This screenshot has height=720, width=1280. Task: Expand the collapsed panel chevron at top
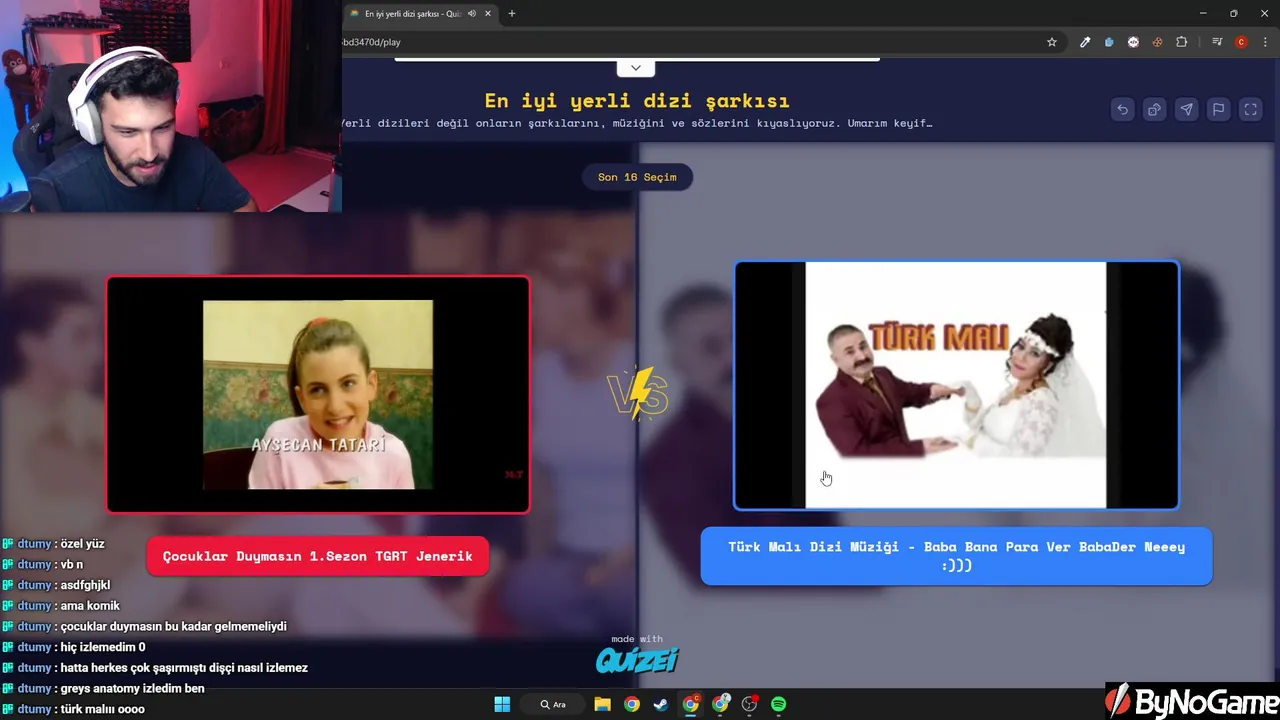636,68
